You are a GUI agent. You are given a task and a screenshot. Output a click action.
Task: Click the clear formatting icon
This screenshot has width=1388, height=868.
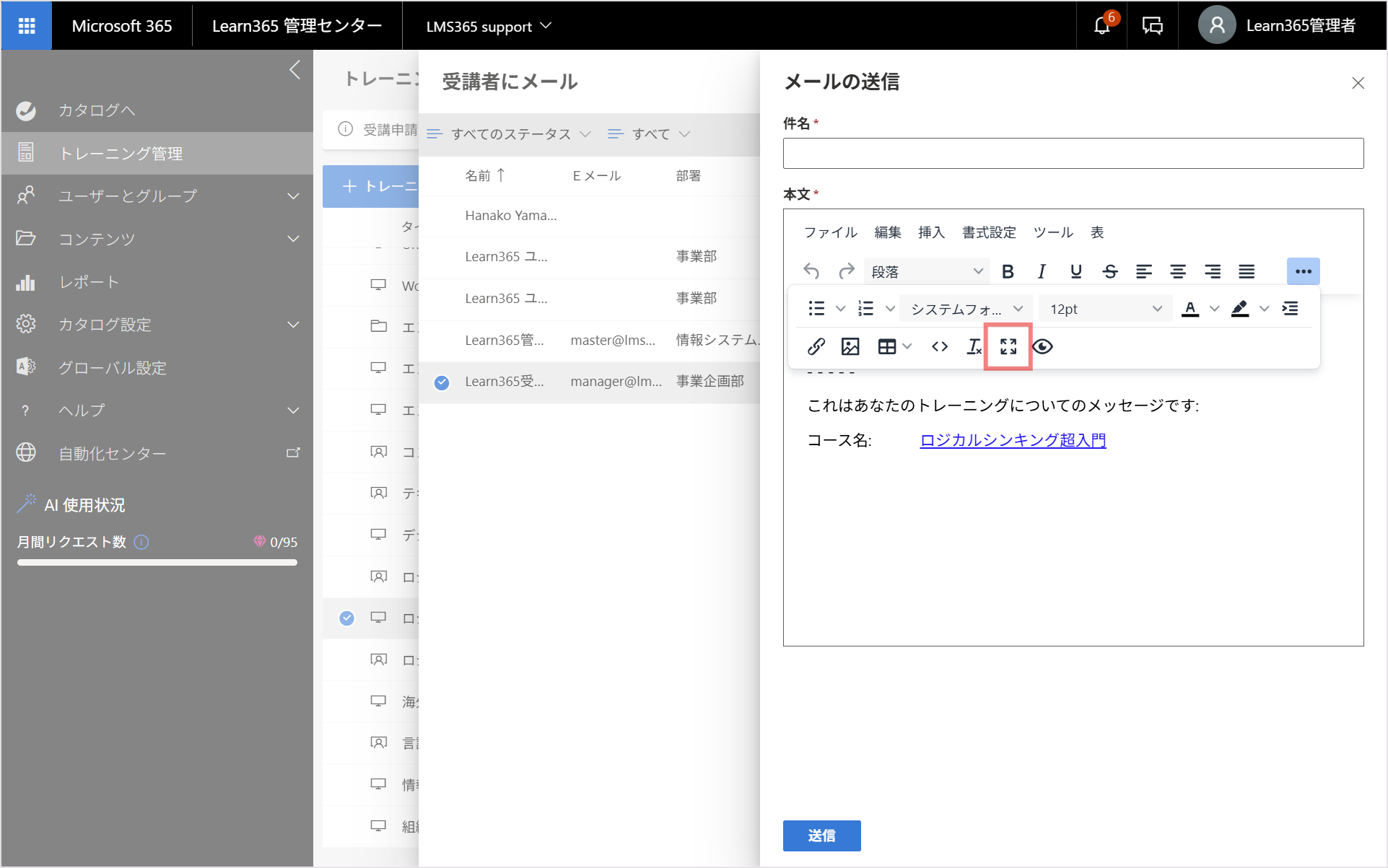coord(974,347)
